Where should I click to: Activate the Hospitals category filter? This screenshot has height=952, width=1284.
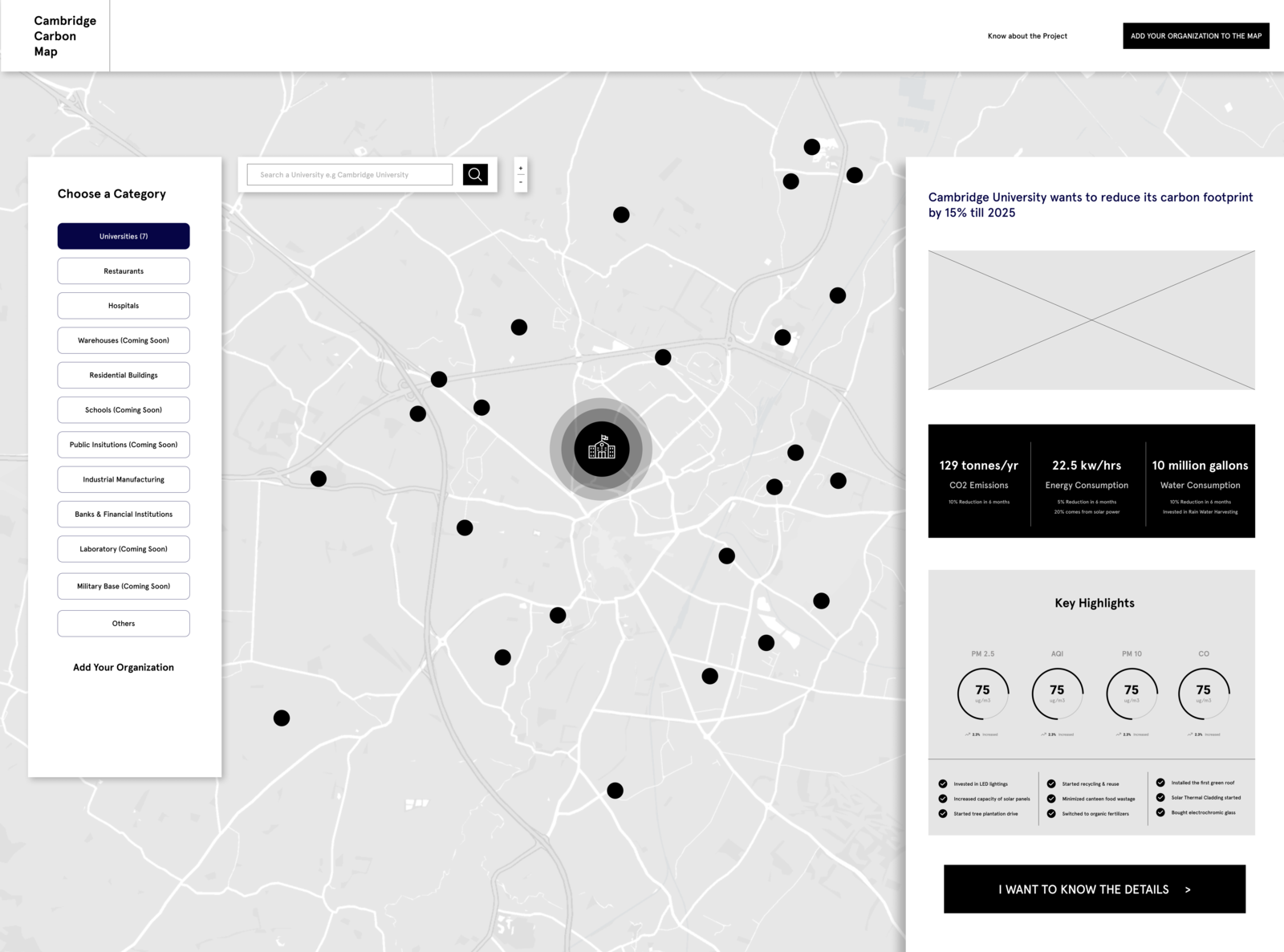123,305
